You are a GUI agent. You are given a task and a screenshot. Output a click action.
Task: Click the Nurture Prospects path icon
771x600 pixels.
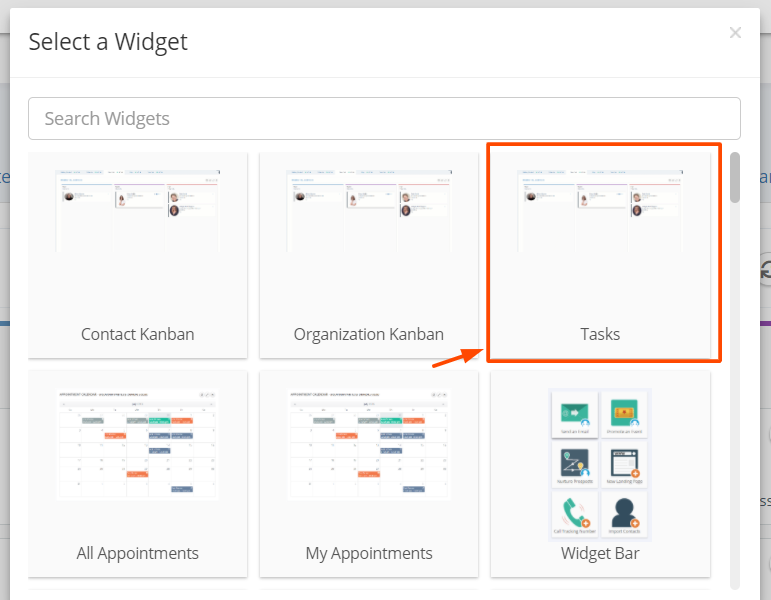(574, 463)
